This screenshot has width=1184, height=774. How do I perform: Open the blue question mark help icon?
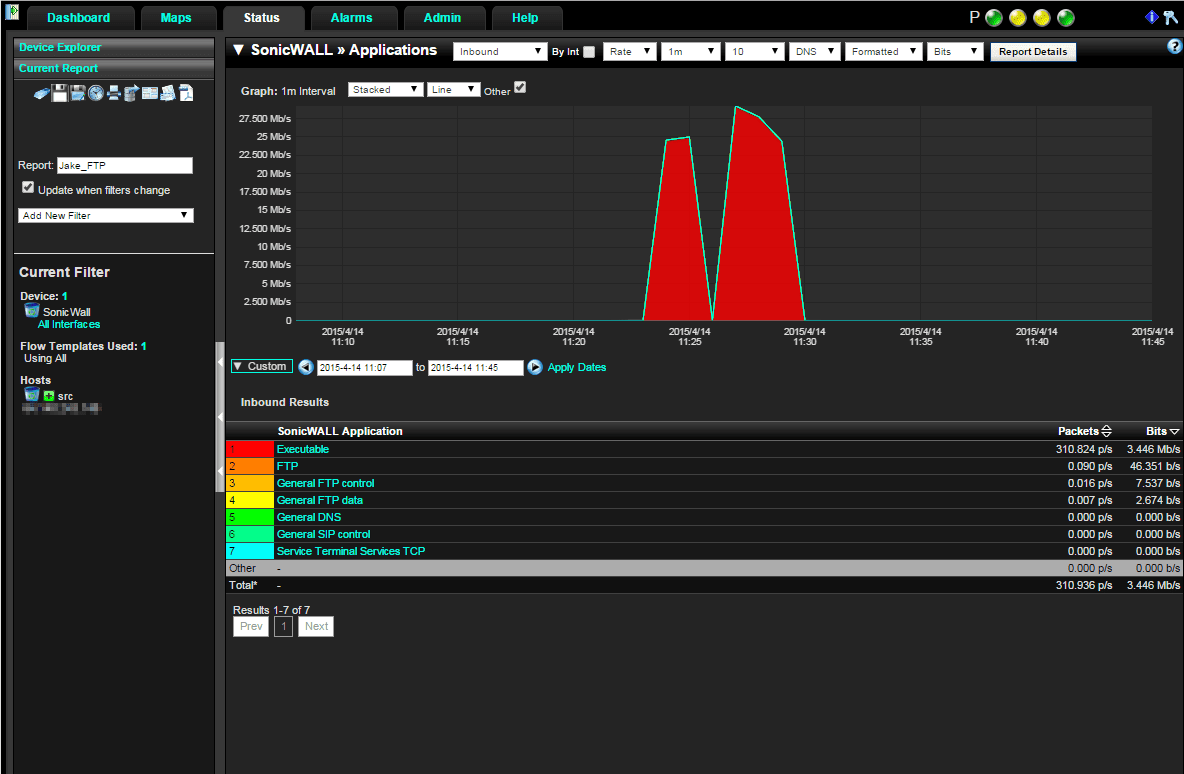[1174, 47]
